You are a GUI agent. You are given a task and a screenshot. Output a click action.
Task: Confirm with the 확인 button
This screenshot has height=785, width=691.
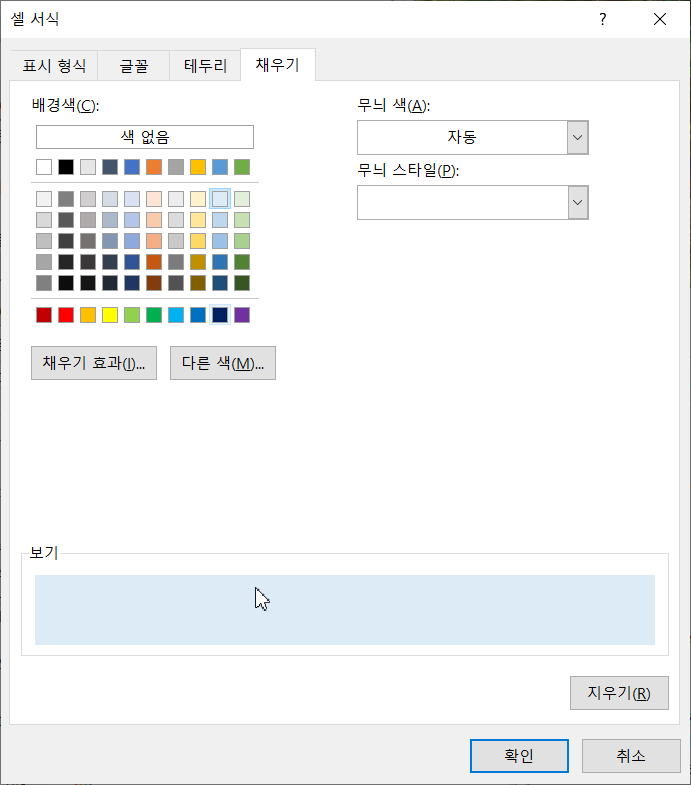tap(519, 756)
